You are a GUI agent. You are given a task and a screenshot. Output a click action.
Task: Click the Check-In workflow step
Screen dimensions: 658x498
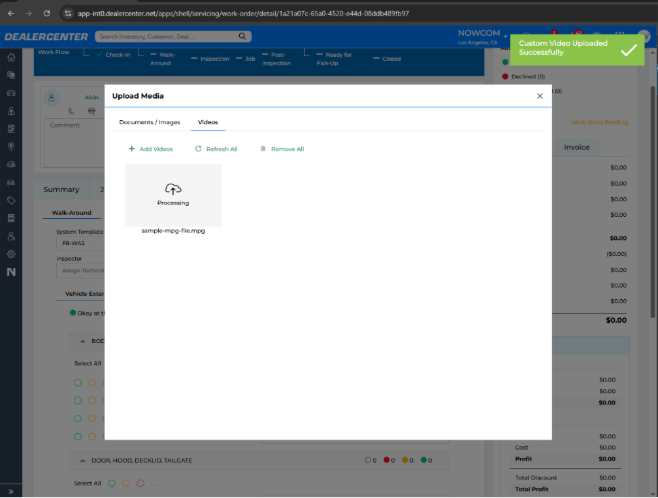113,55
